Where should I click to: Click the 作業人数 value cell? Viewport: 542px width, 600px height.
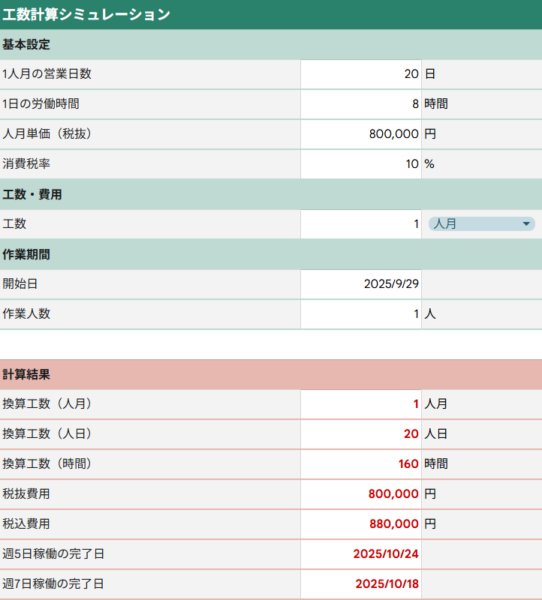[x=361, y=314]
